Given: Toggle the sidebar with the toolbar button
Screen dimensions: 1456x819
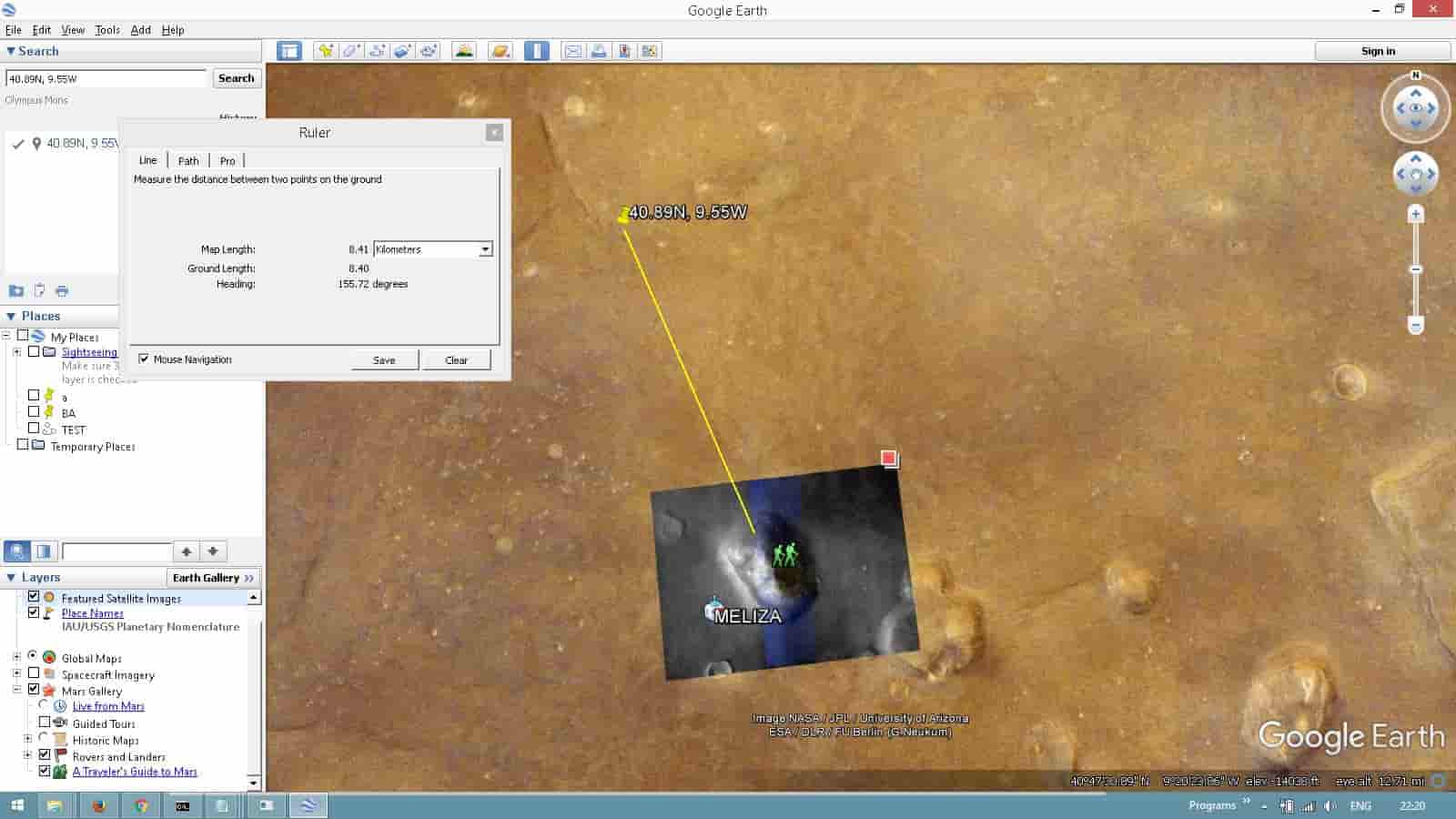Looking at the screenshot, I should pos(289,51).
